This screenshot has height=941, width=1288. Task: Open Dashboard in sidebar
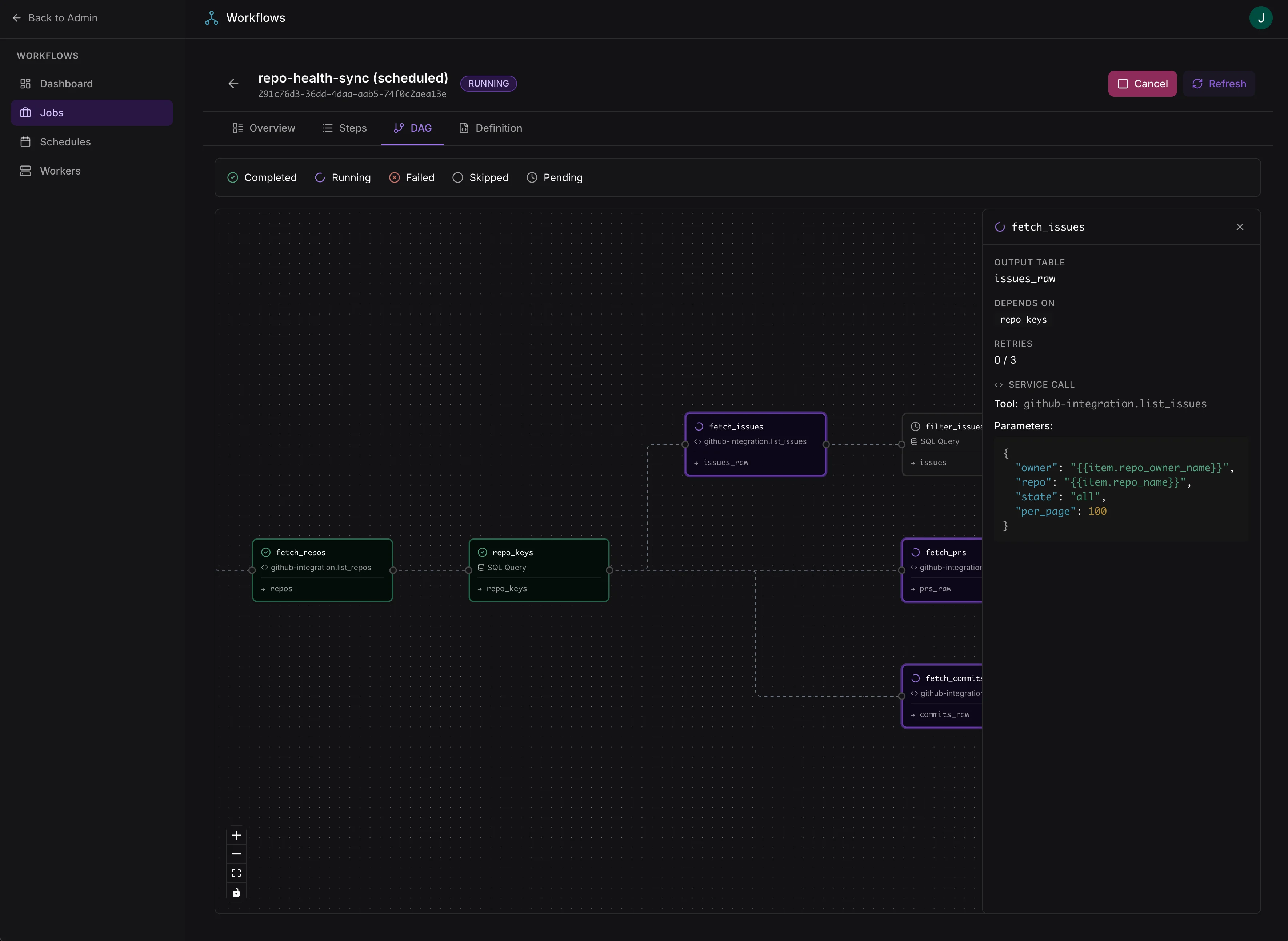coord(92,84)
